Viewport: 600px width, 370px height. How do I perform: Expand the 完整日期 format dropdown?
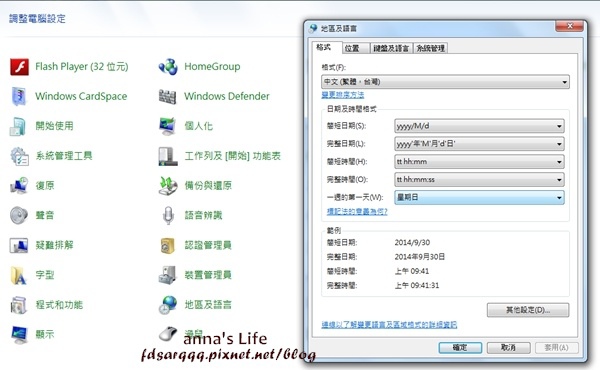479,144
